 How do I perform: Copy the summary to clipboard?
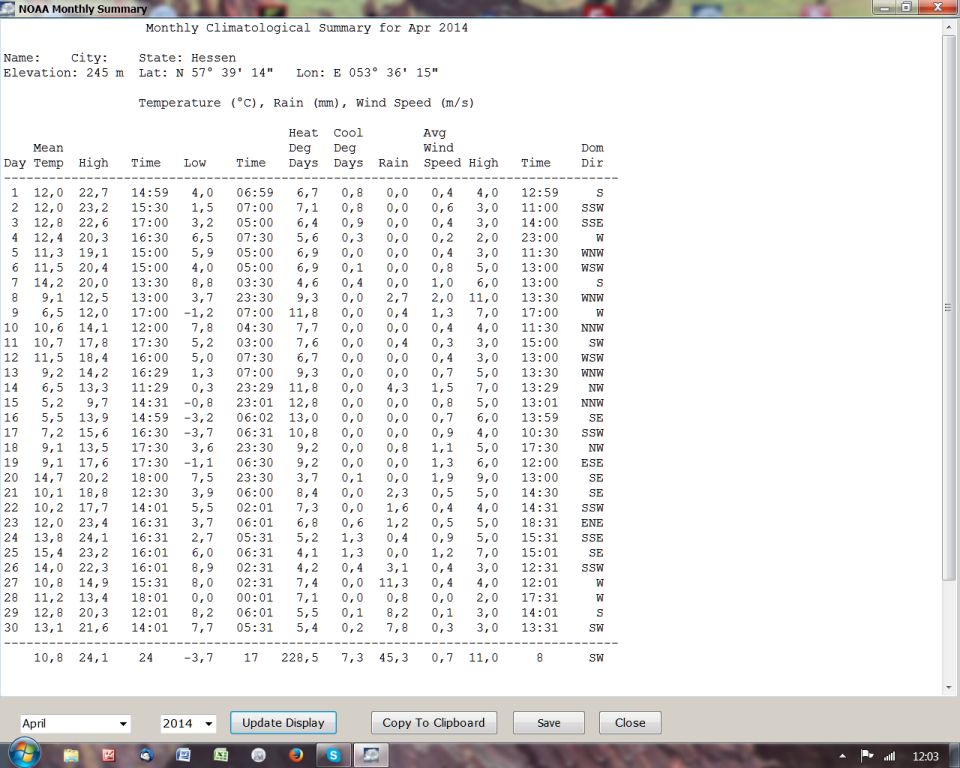point(433,723)
